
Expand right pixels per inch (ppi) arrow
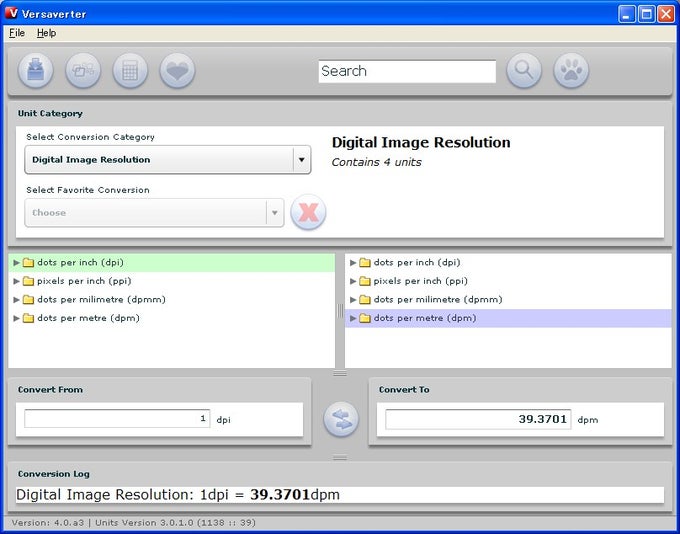[353, 281]
